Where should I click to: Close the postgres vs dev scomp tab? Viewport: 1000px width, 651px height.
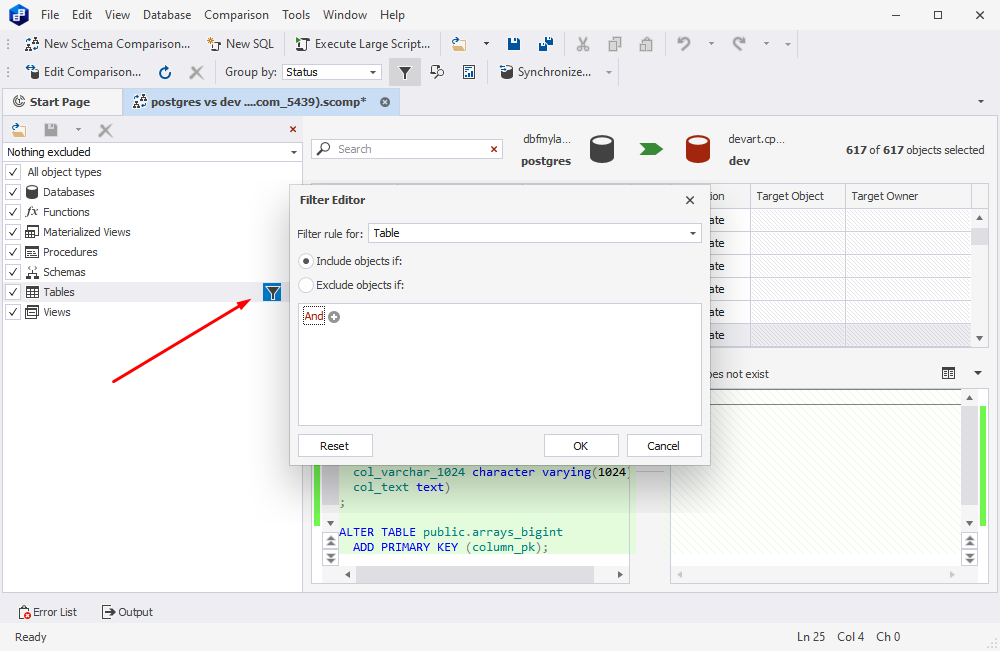385,102
